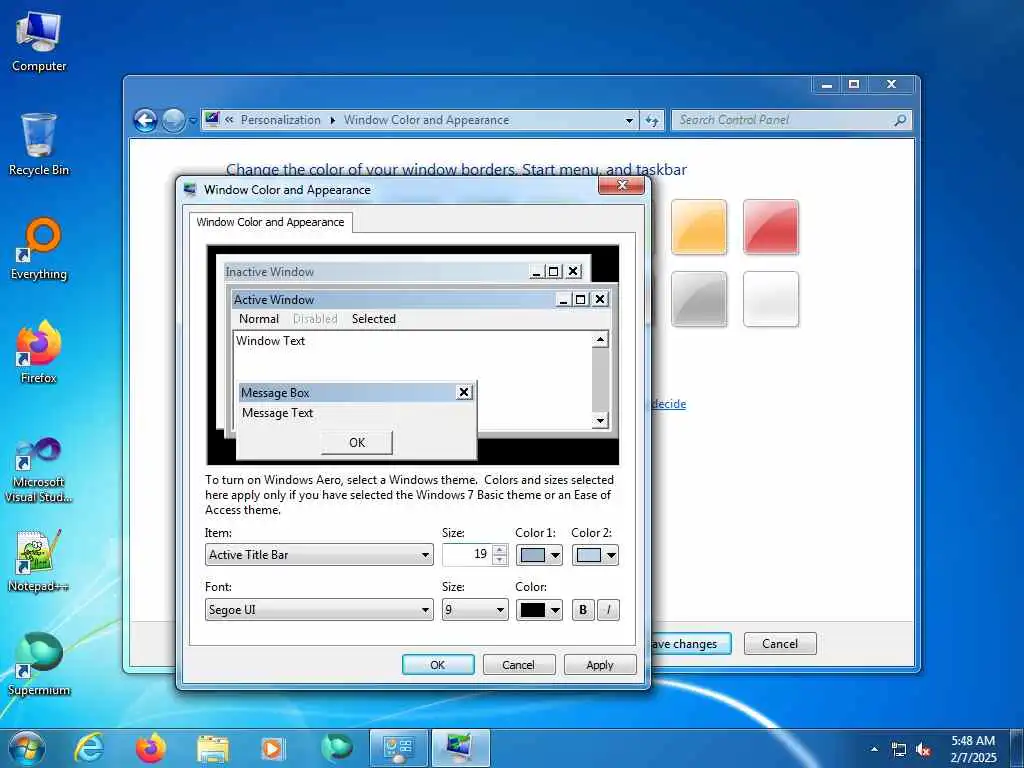Go forward in the Control Panel window
Viewport: 1024px width, 768px height.
(172, 120)
